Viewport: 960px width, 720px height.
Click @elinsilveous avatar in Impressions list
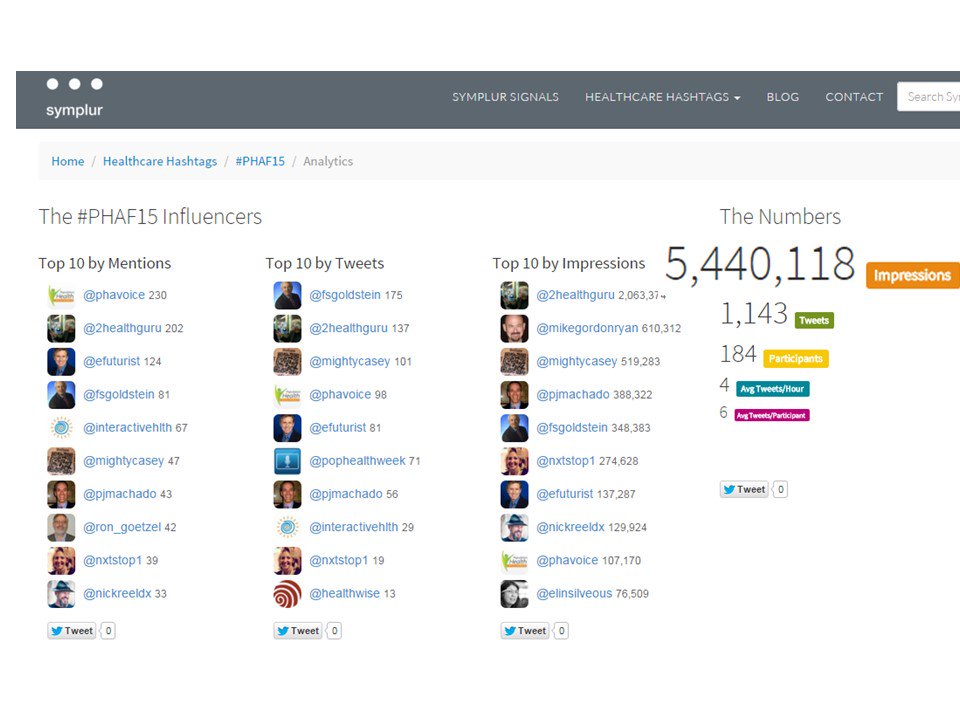[x=514, y=593]
